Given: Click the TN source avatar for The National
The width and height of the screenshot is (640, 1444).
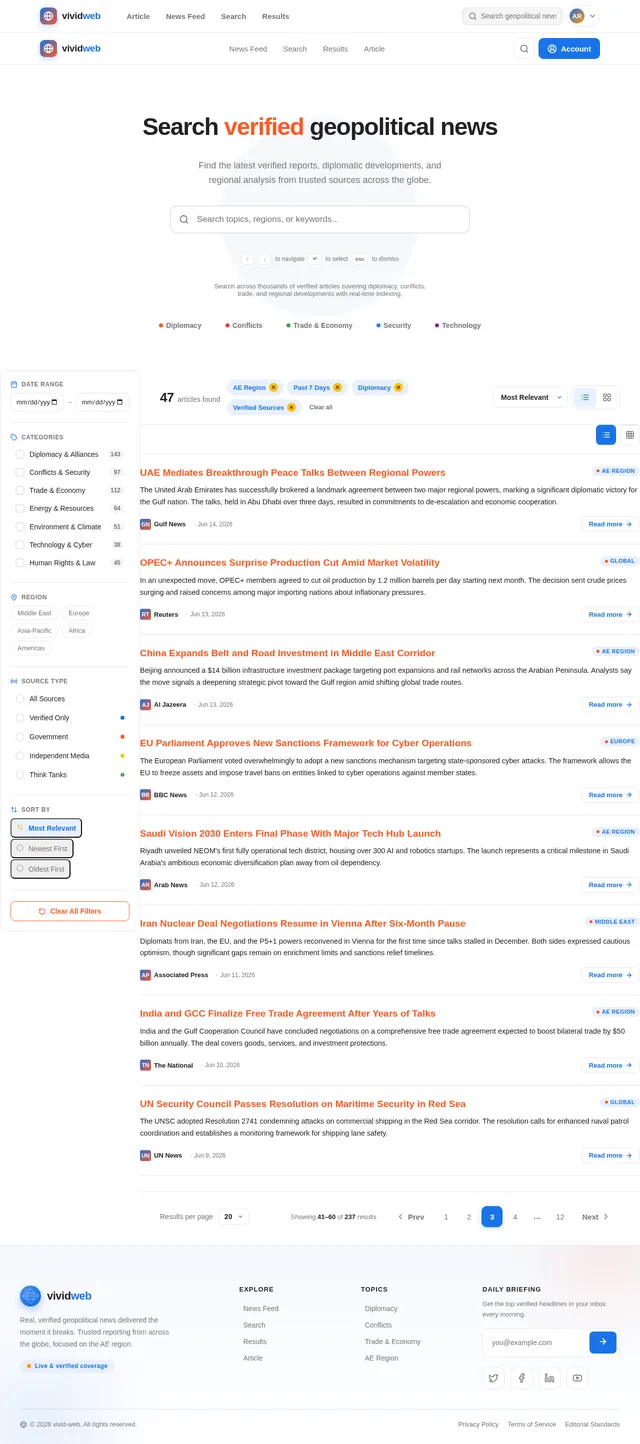Looking at the screenshot, I should (145, 1065).
